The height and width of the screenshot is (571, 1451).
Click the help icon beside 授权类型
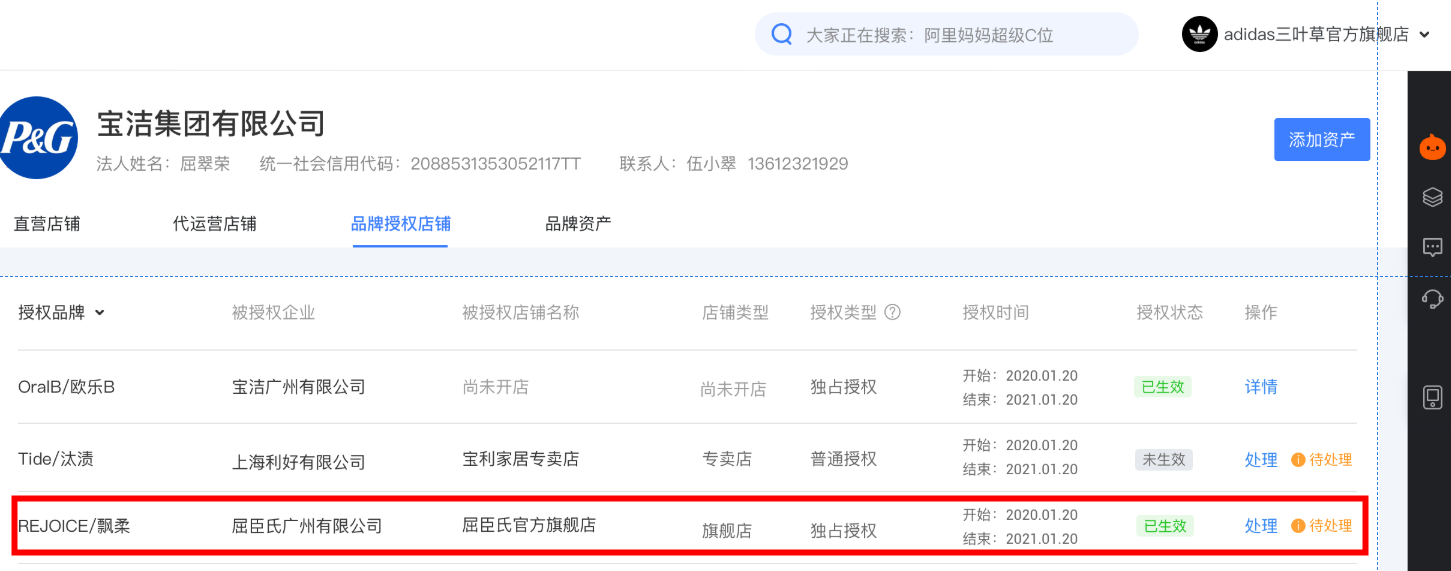click(893, 312)
